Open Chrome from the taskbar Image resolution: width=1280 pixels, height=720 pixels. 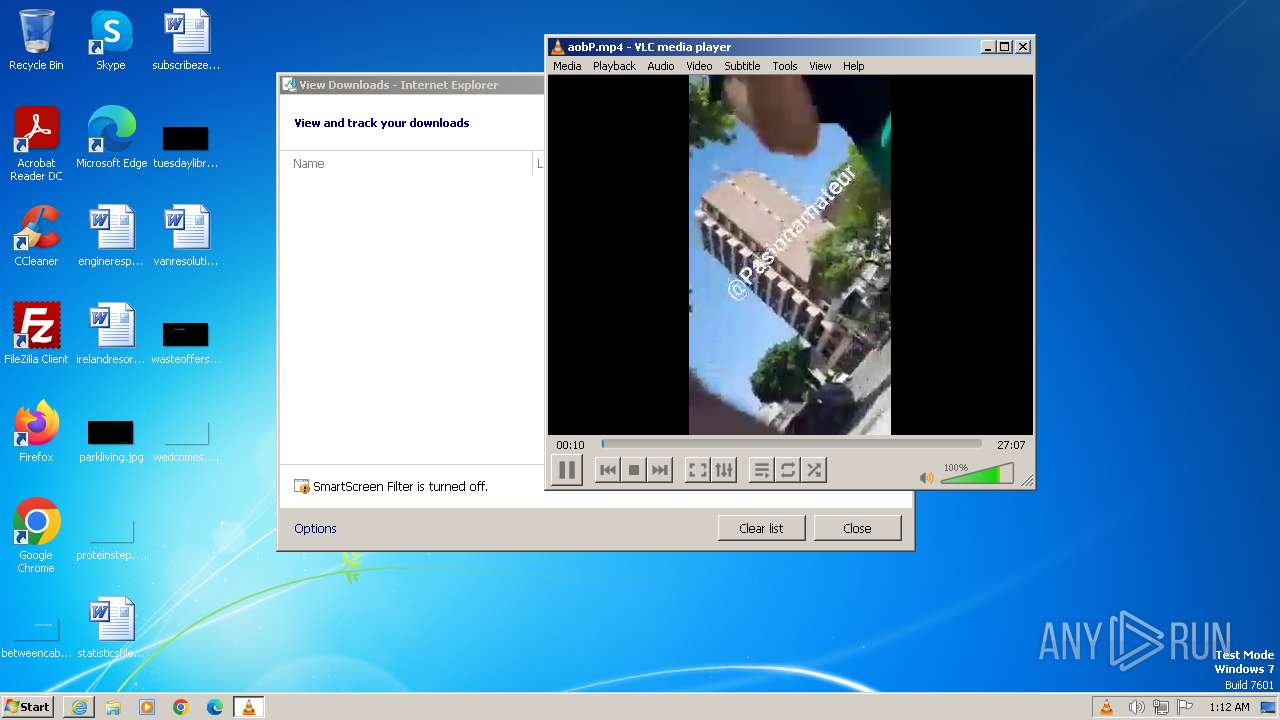tap(181, 707)
